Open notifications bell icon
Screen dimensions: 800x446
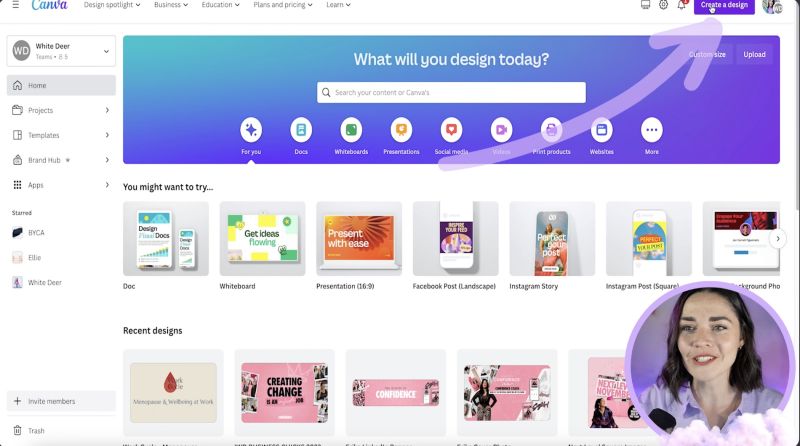[682, 5]
